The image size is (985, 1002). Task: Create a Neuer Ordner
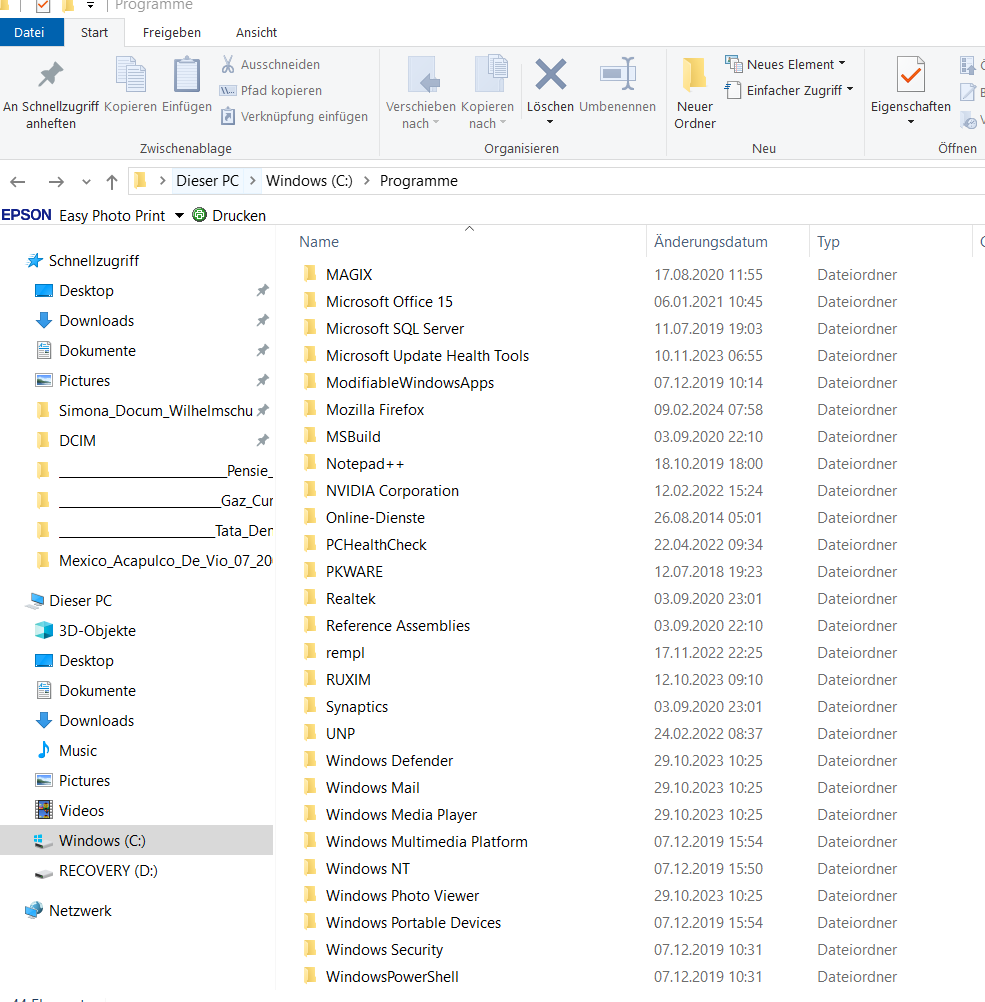[x=695, y=95]
